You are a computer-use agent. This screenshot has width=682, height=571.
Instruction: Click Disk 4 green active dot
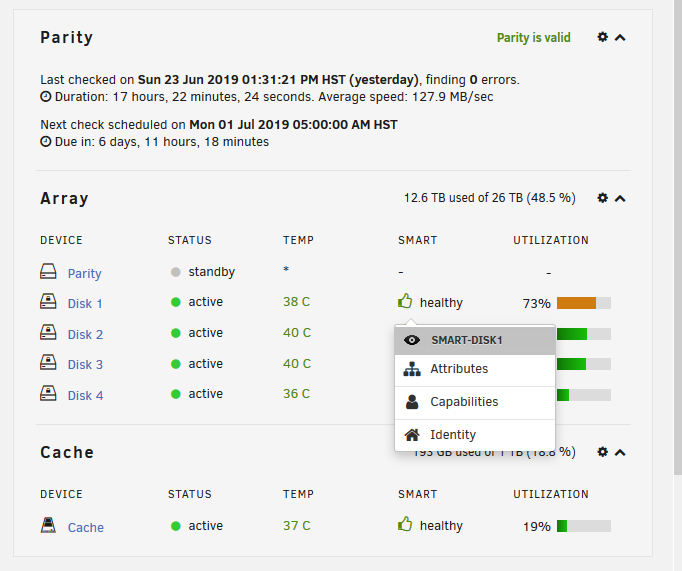(x=176, y=394)
